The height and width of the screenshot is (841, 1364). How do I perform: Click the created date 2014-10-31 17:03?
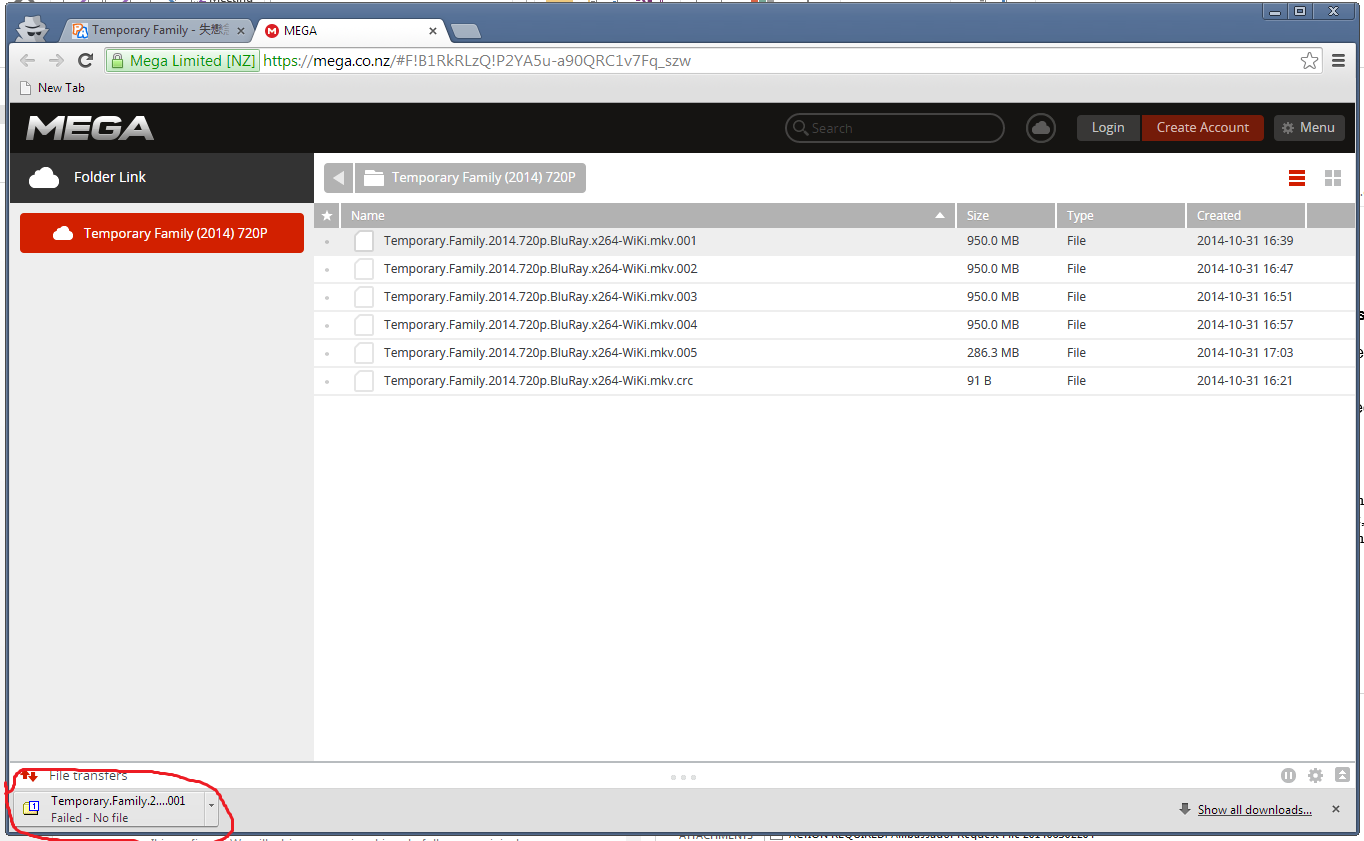point(1245,353)
